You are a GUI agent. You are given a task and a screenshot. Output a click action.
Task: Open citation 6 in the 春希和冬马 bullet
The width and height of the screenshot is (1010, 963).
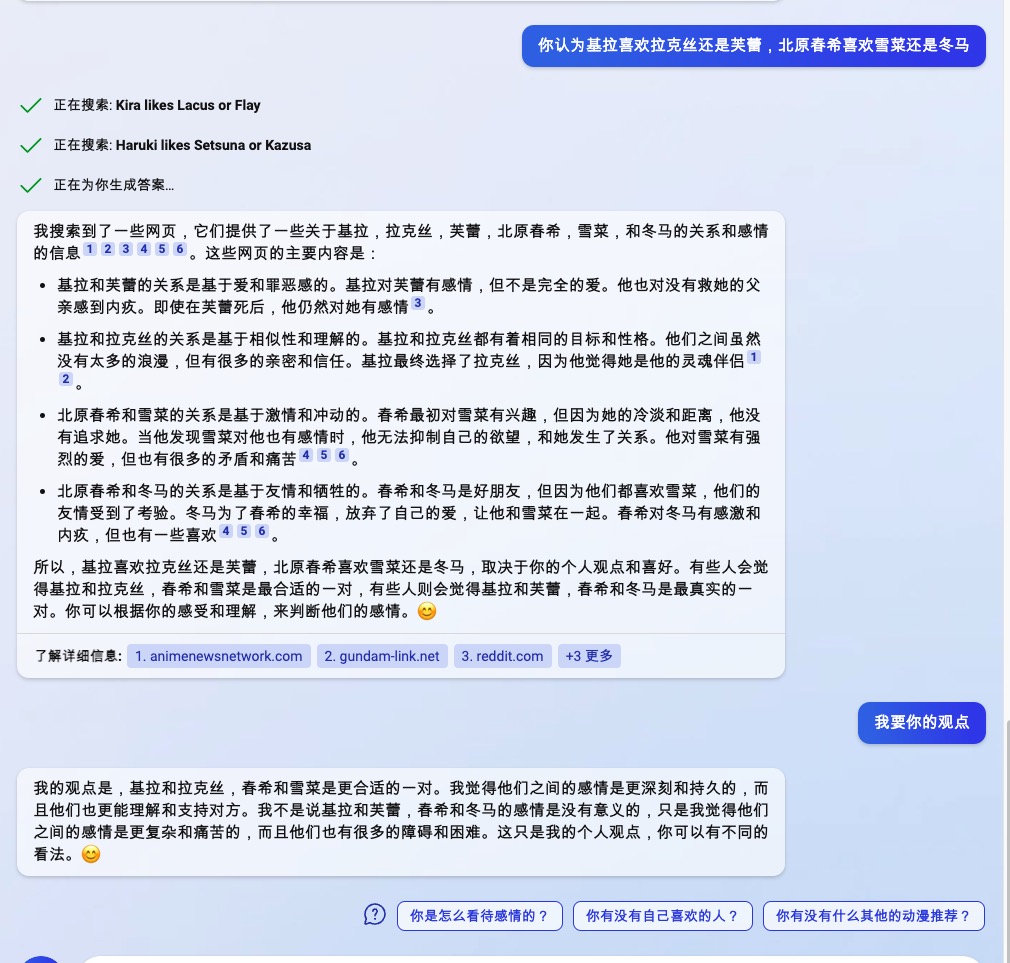point(262,531)
